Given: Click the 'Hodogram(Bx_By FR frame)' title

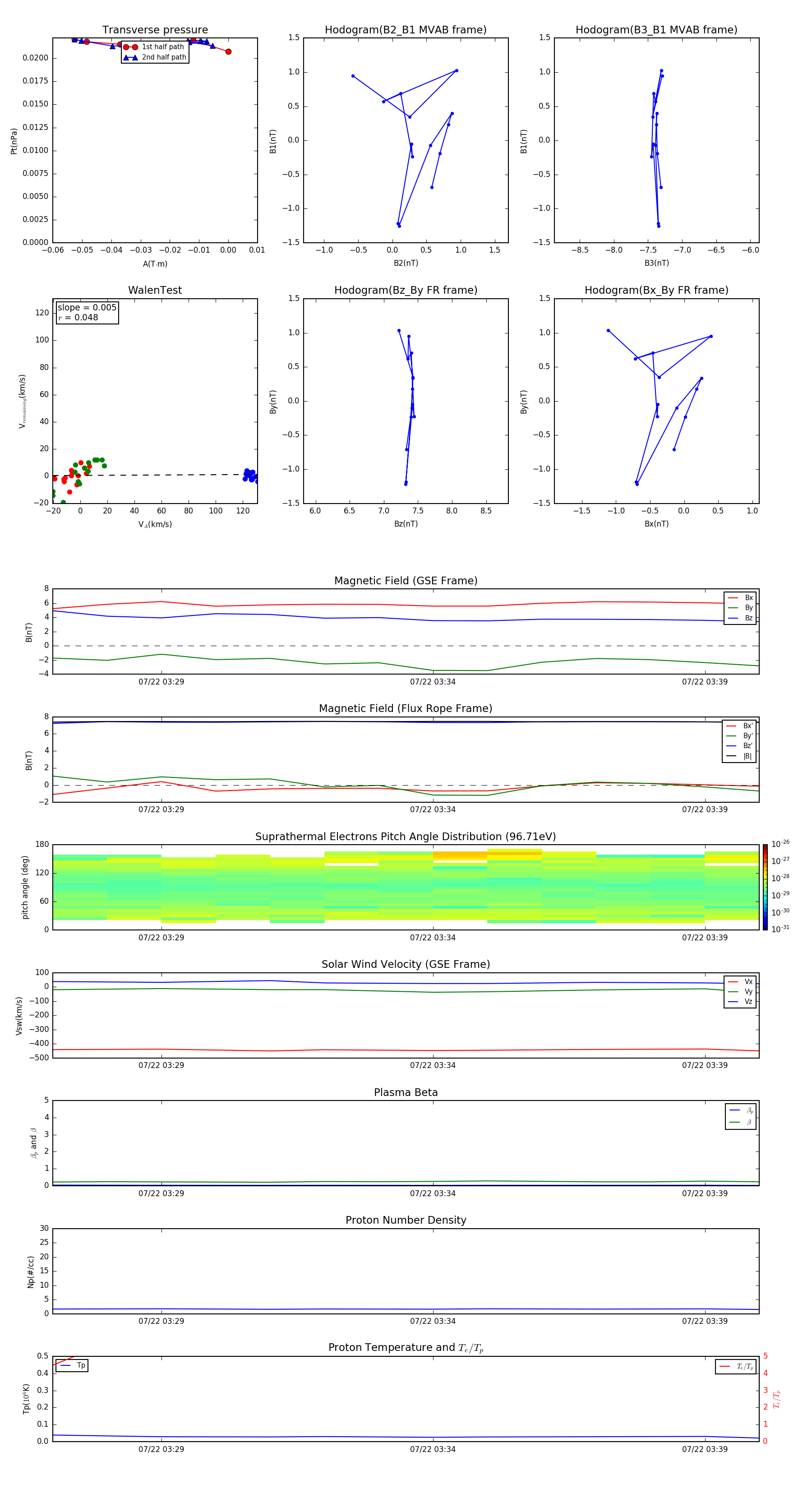Looking at the screenshot, I should coord(656,290).
